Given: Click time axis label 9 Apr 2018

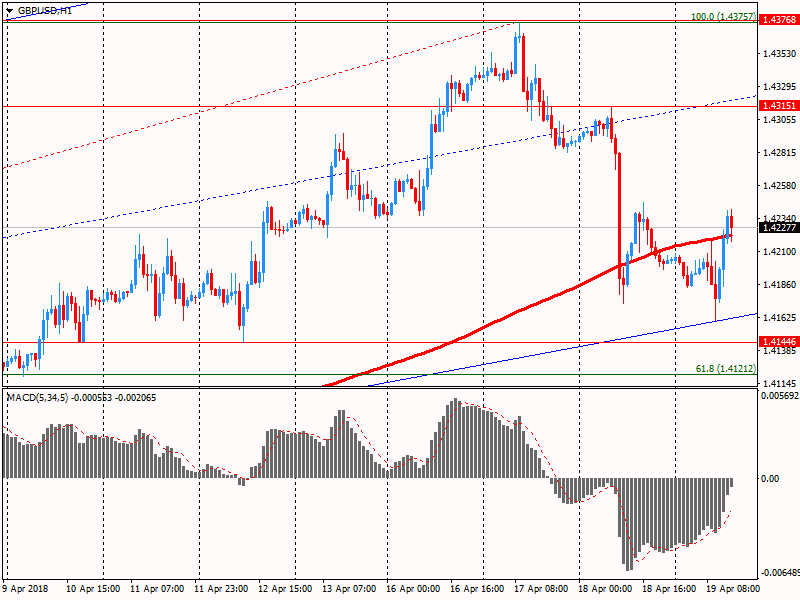Looking at the screenshot, I should [25, 588].
